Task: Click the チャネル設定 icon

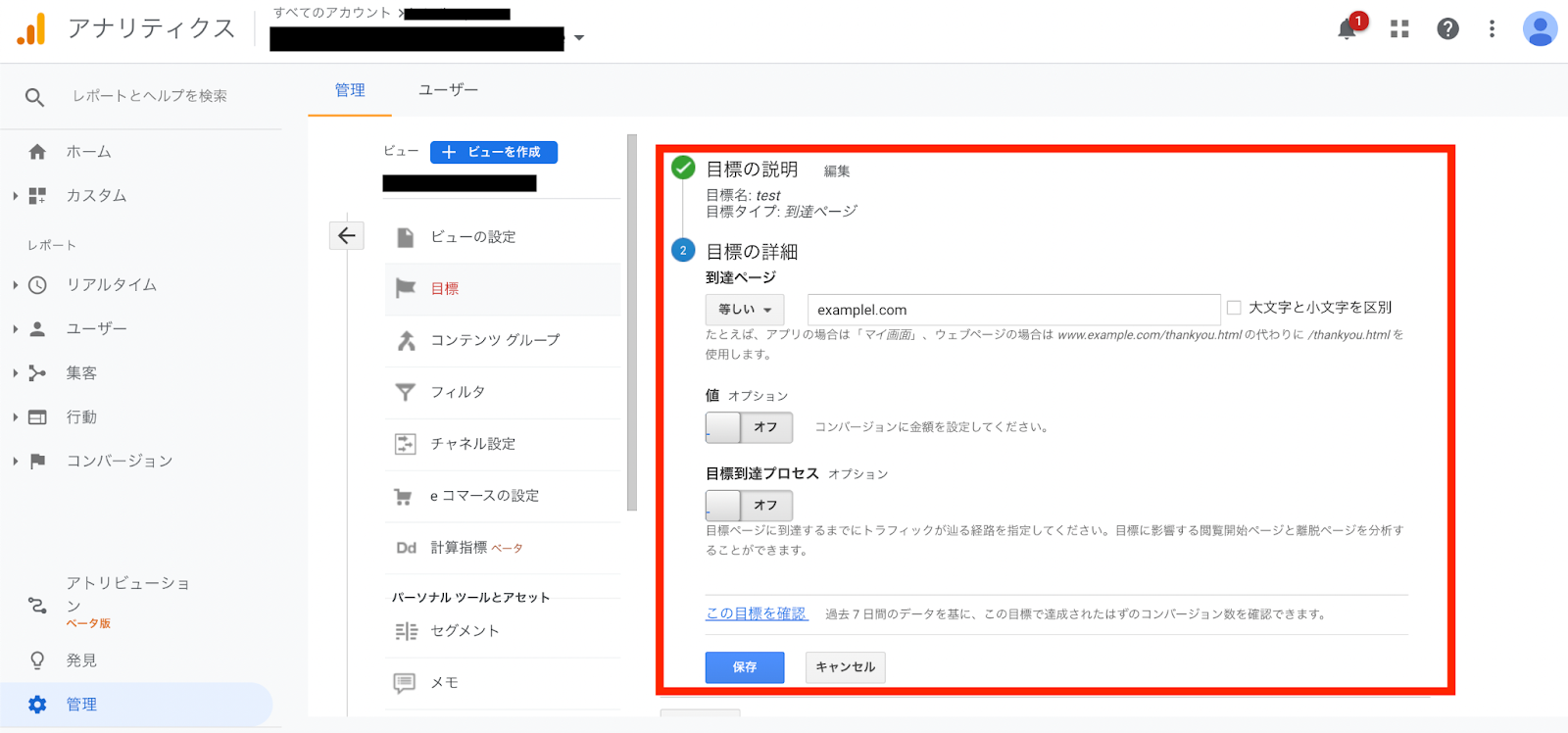Action: pyautogui.click(x=405, y=444)
